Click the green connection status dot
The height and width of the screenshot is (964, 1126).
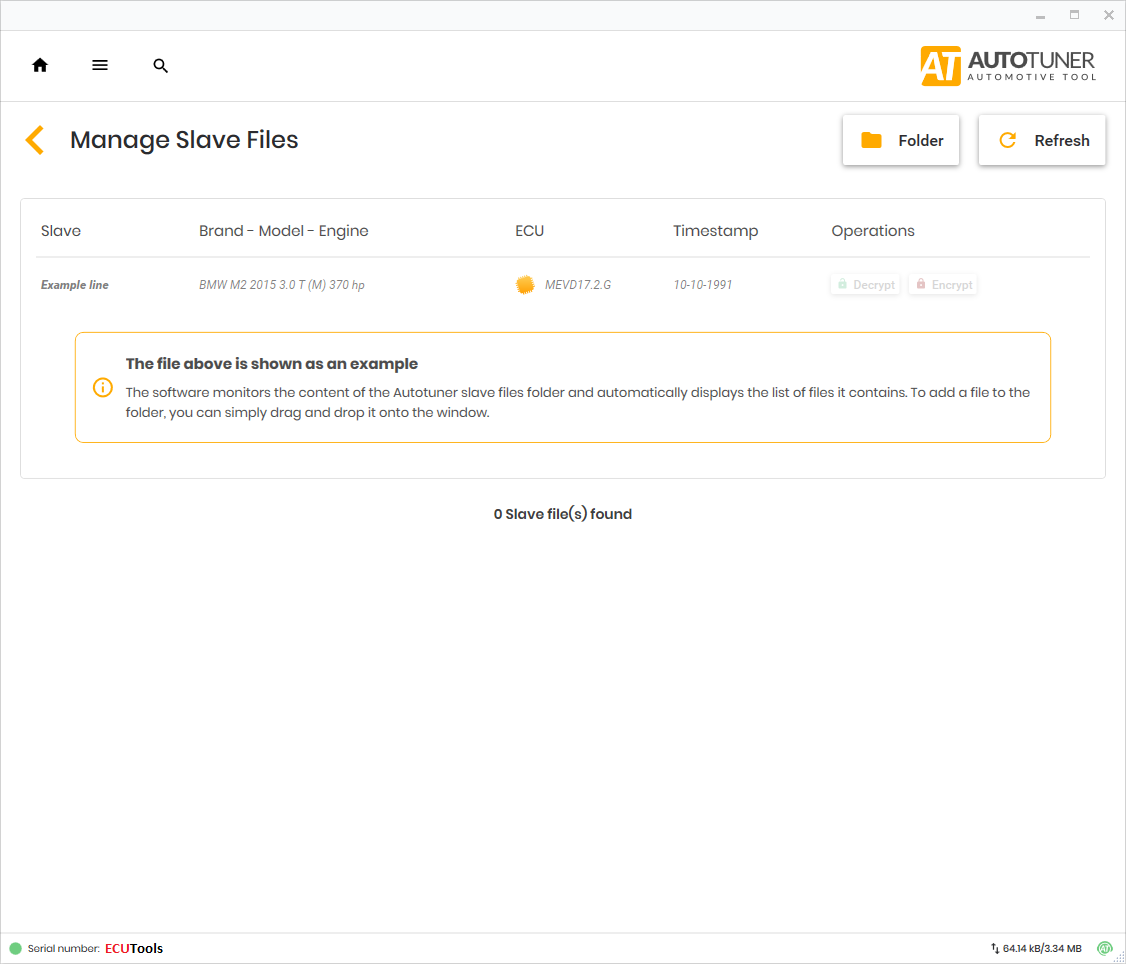(15, 948)
